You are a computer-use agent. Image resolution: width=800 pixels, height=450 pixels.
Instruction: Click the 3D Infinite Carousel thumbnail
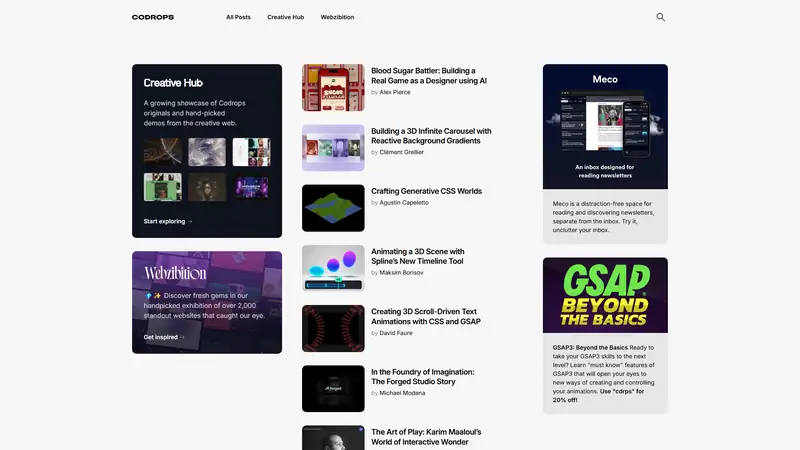333,148
